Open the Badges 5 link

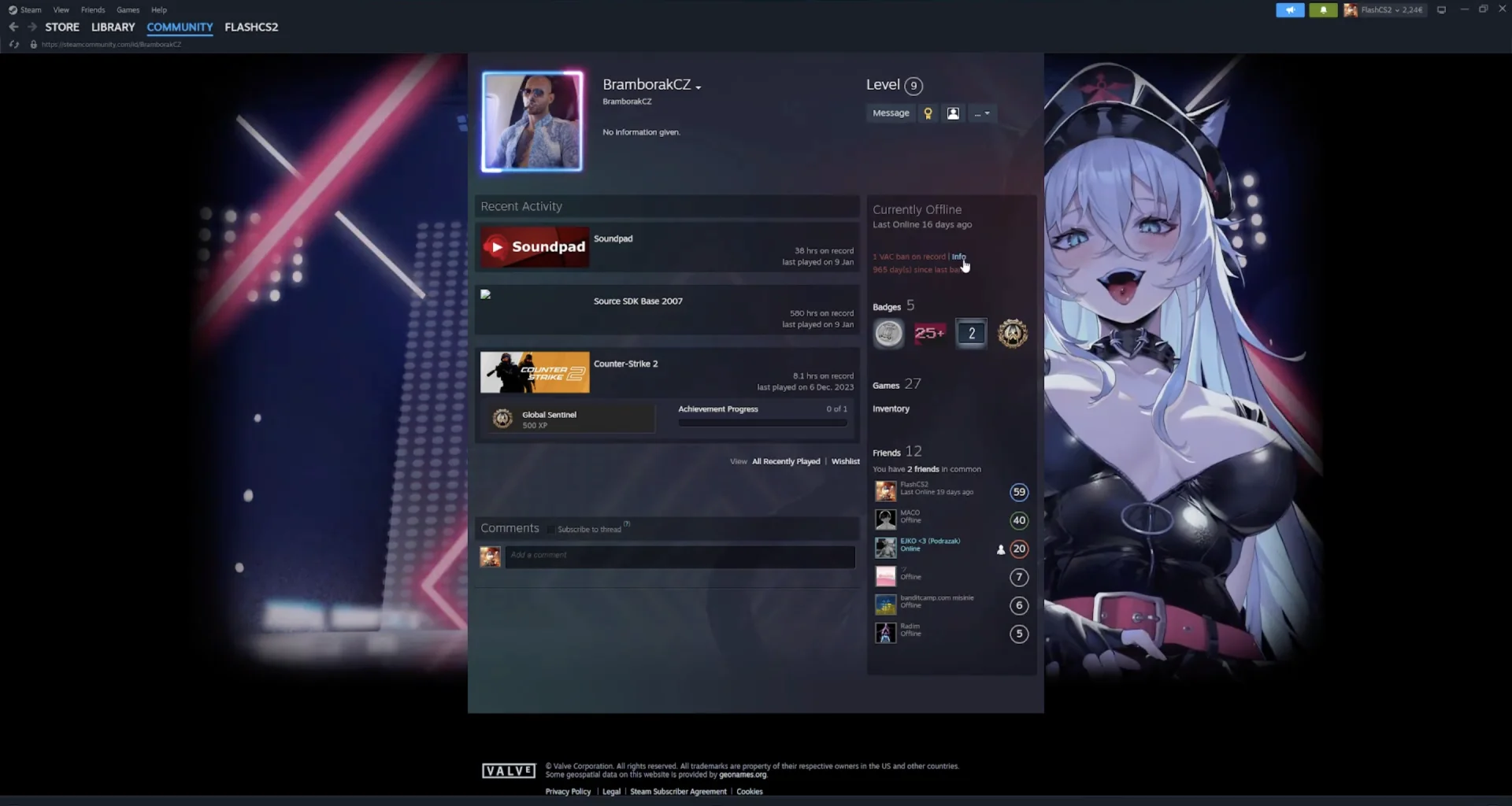click(x=893, y=305)
